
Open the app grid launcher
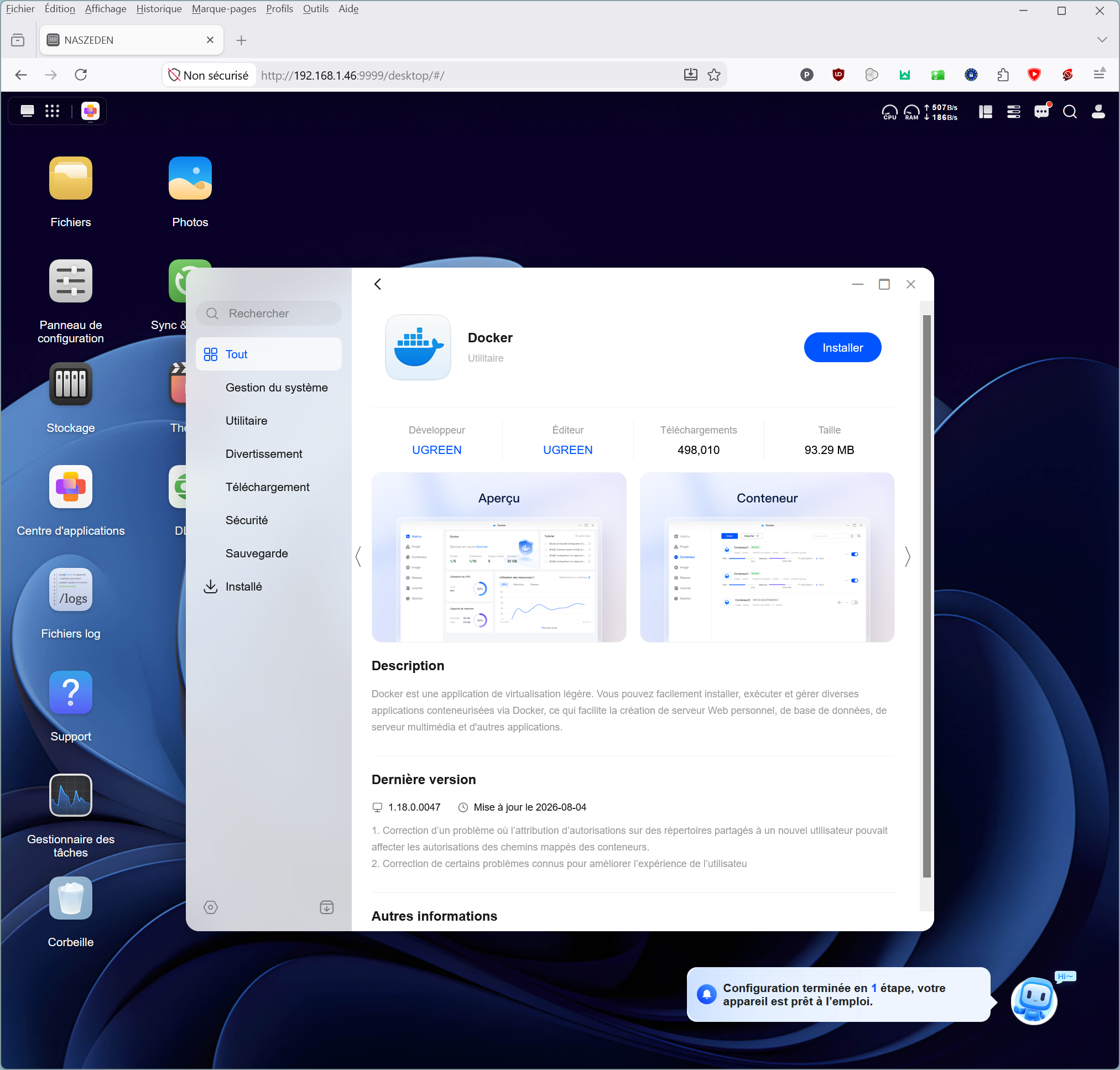pyautogui.click(x=53, y=111)
